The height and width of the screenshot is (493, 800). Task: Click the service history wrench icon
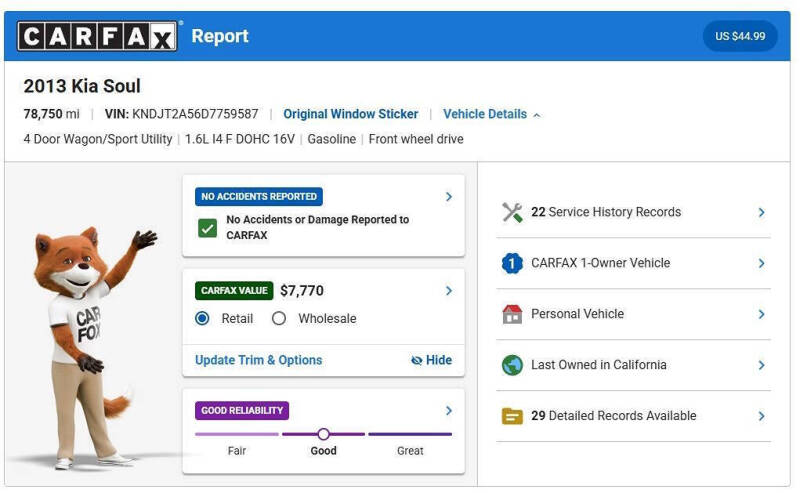512,212
